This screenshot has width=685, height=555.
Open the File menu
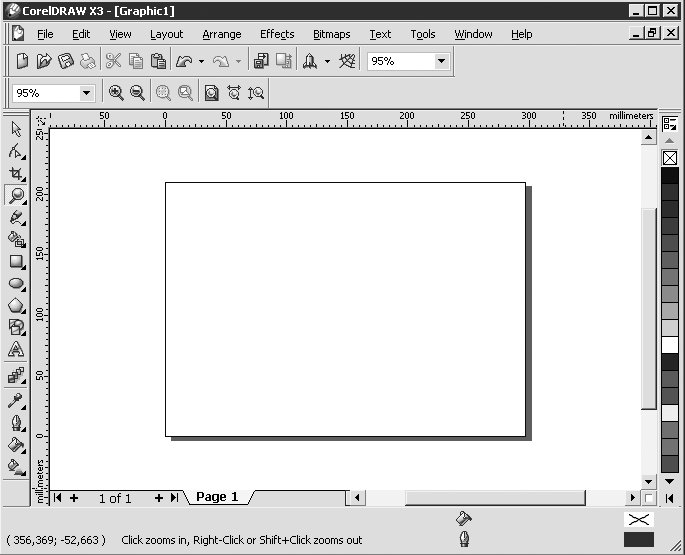[x=45, y=34]
